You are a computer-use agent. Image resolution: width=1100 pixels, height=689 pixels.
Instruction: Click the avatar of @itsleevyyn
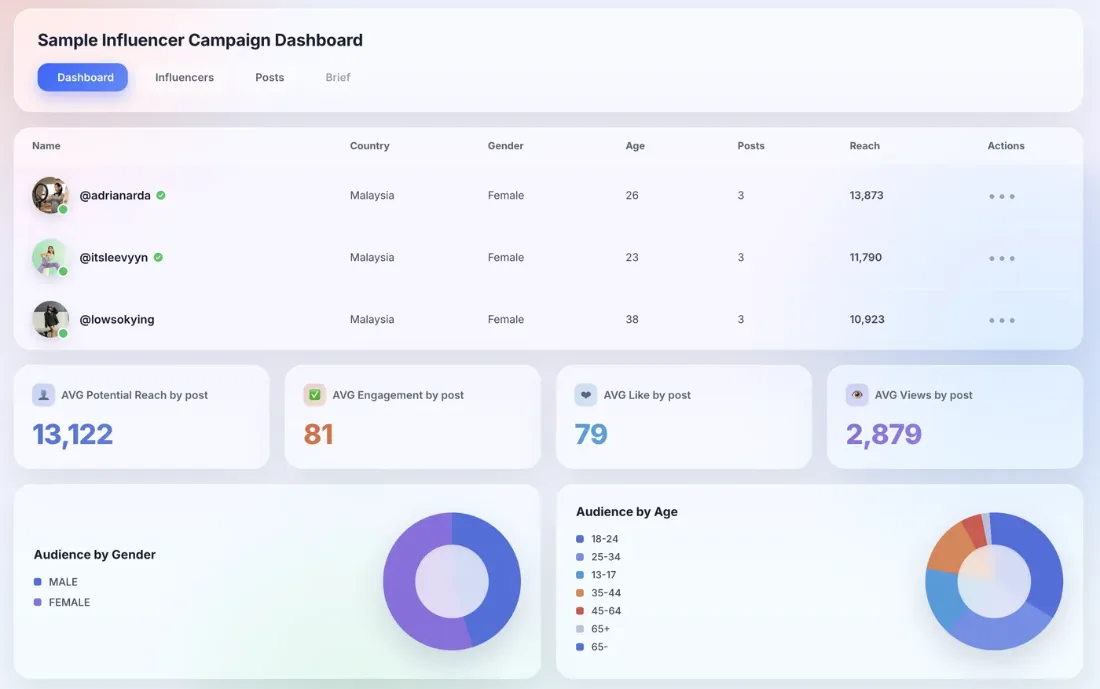click(x=51, y=257)
